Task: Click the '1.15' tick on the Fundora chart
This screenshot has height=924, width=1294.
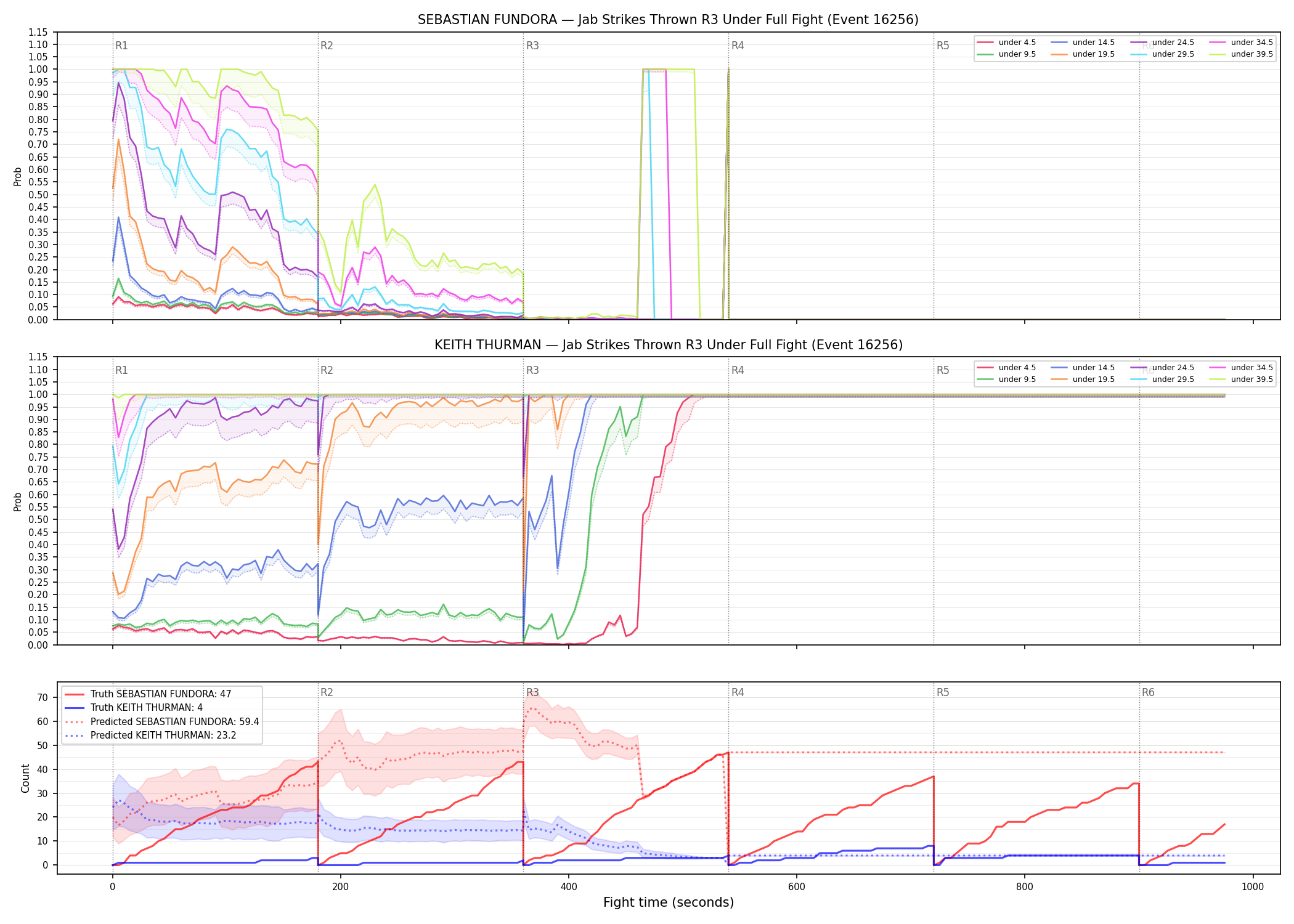Action: coord(38,32)
